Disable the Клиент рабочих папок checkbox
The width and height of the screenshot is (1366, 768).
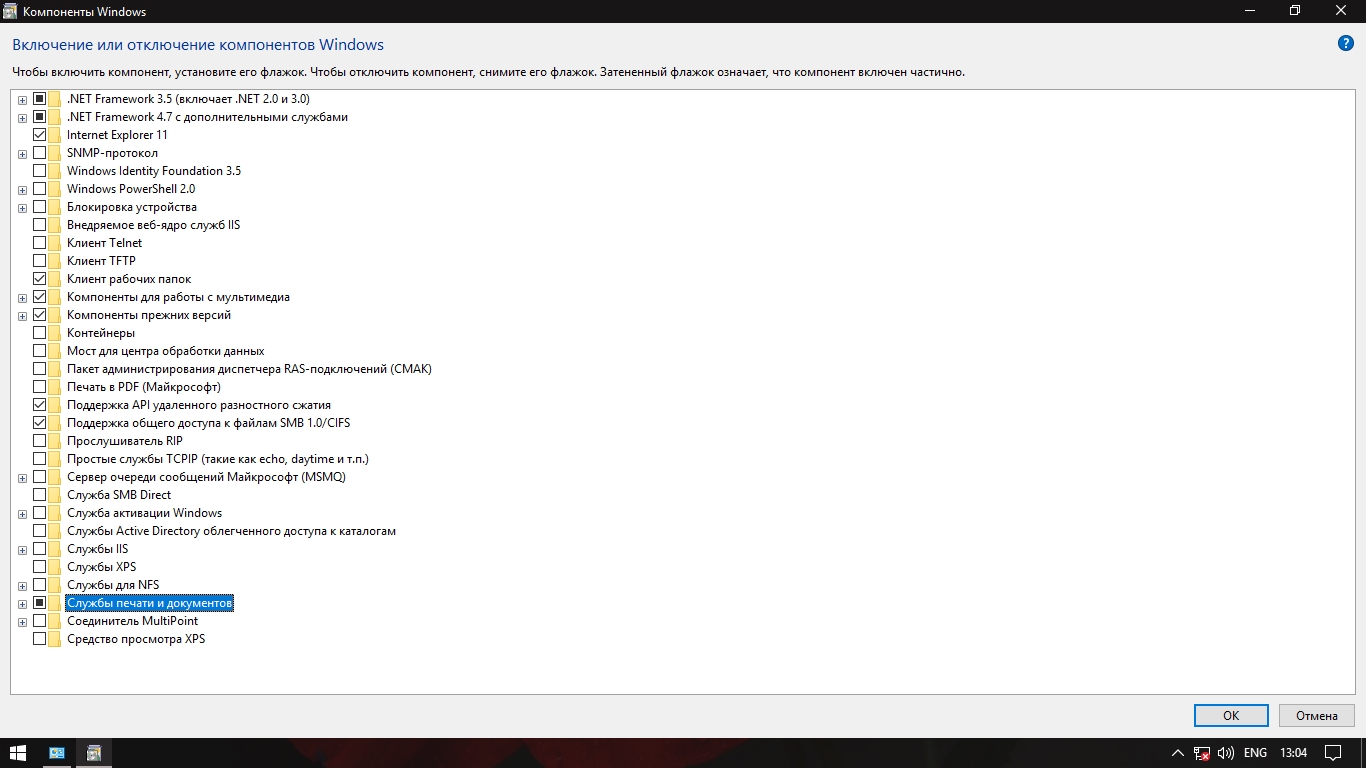tap(40, 279)
